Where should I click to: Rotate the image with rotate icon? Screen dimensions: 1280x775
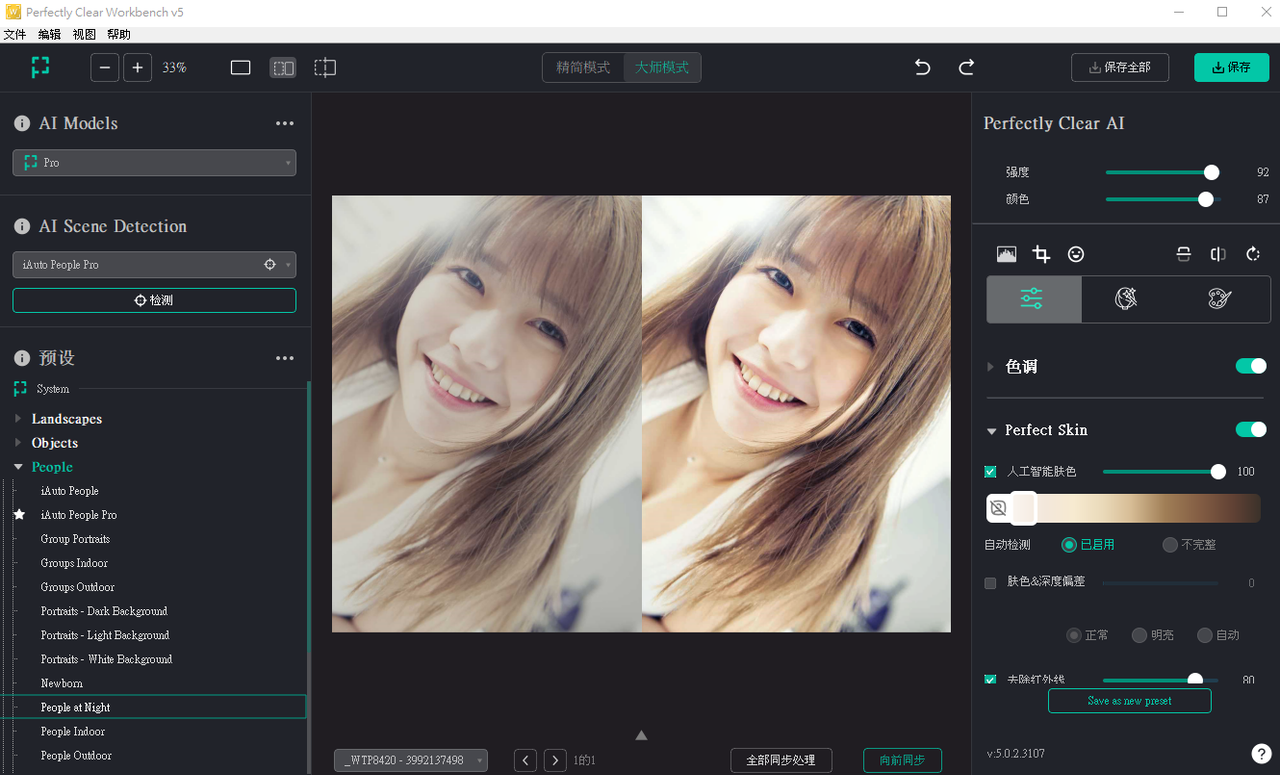pos(1253,254)
